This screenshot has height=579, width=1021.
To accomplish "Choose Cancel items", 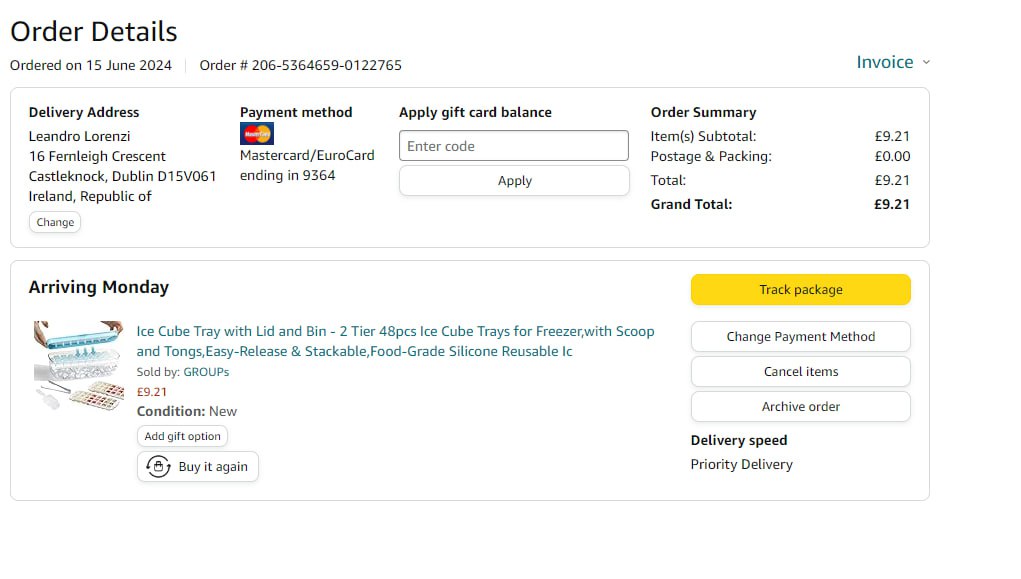I will pyautogui.click(x=800, y=372).
